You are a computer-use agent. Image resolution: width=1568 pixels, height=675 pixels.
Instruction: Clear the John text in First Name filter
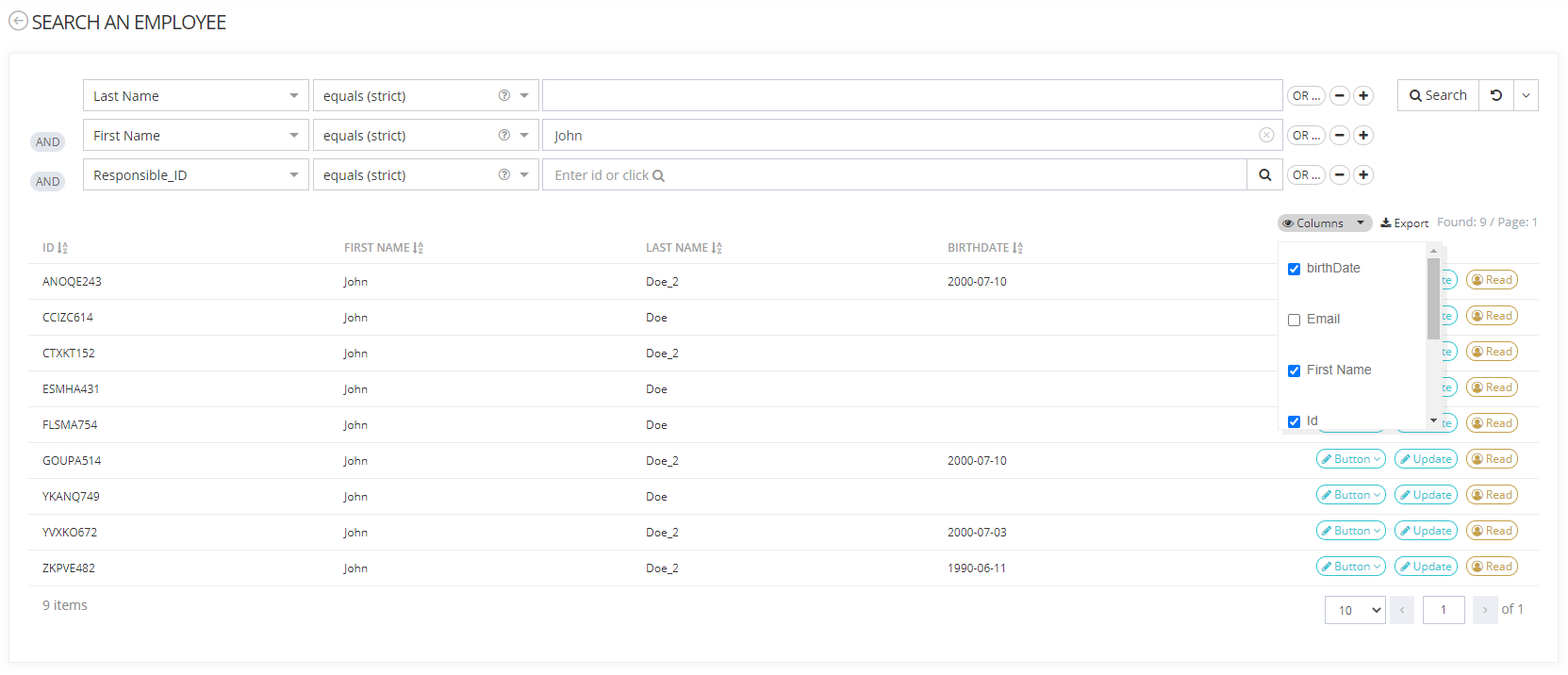(x=1266, y=135)
